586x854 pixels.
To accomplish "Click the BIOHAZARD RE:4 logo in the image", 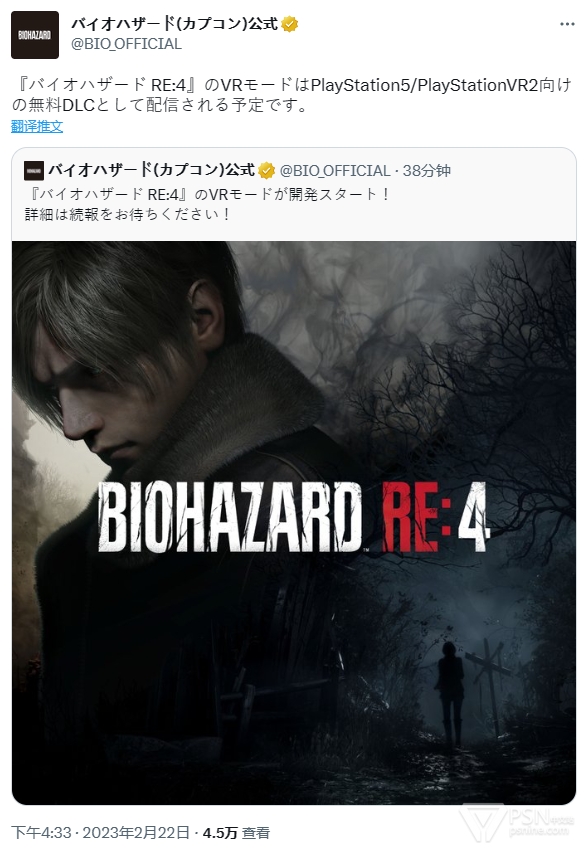I will (294, 517).
